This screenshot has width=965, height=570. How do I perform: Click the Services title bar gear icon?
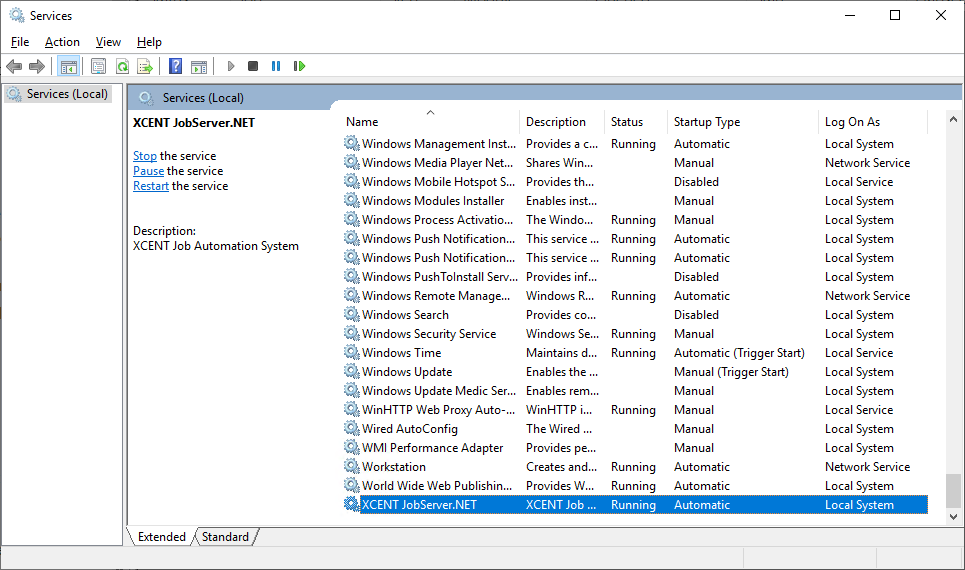click(17, 15)
